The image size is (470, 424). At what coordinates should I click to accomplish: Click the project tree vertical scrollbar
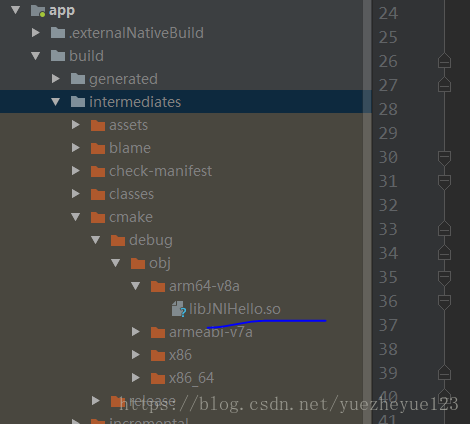click(367, 212)
